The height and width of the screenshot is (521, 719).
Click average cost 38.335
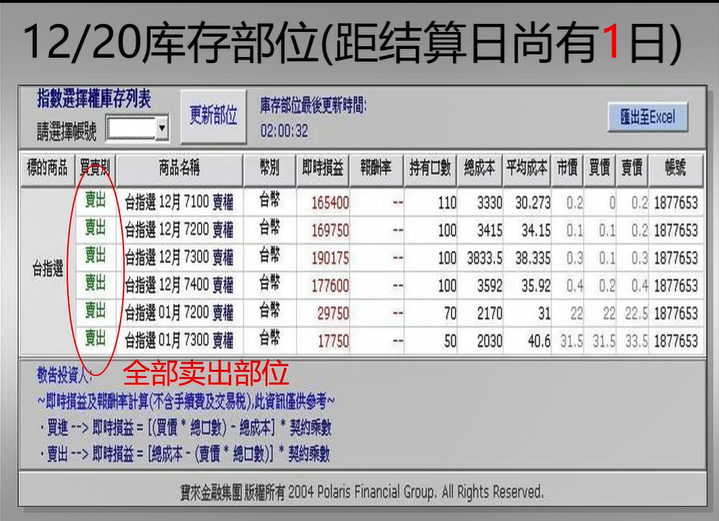coord(533,258)
